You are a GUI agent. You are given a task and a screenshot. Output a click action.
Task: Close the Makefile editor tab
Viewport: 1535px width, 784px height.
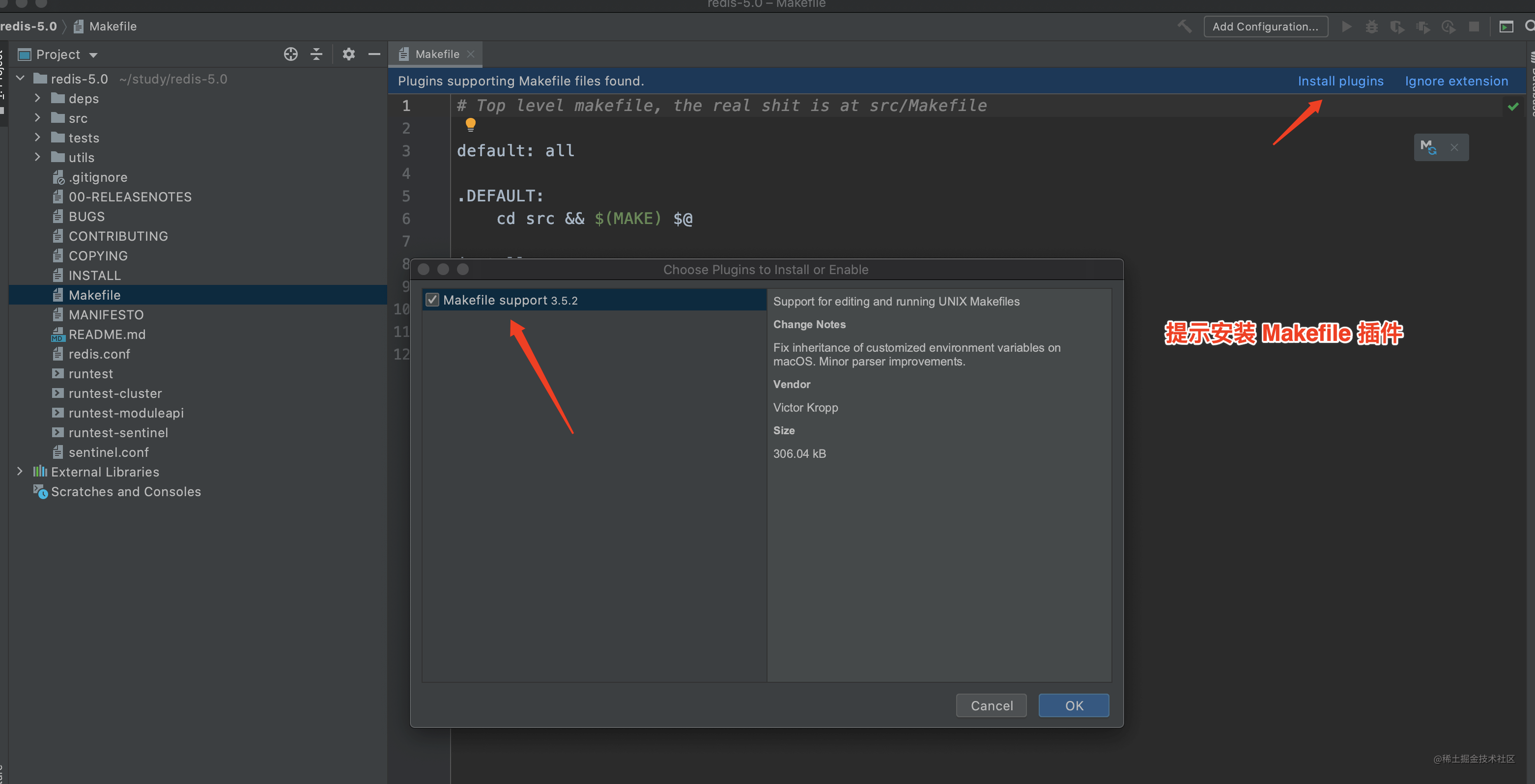(471, 54)
